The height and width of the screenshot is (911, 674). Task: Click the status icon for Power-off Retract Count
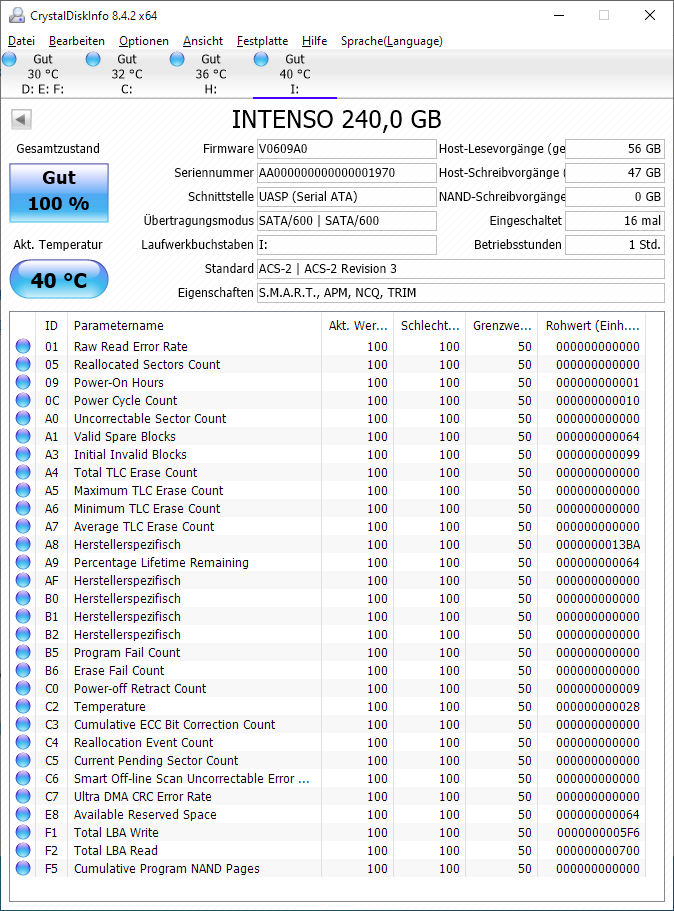(23, 688)
